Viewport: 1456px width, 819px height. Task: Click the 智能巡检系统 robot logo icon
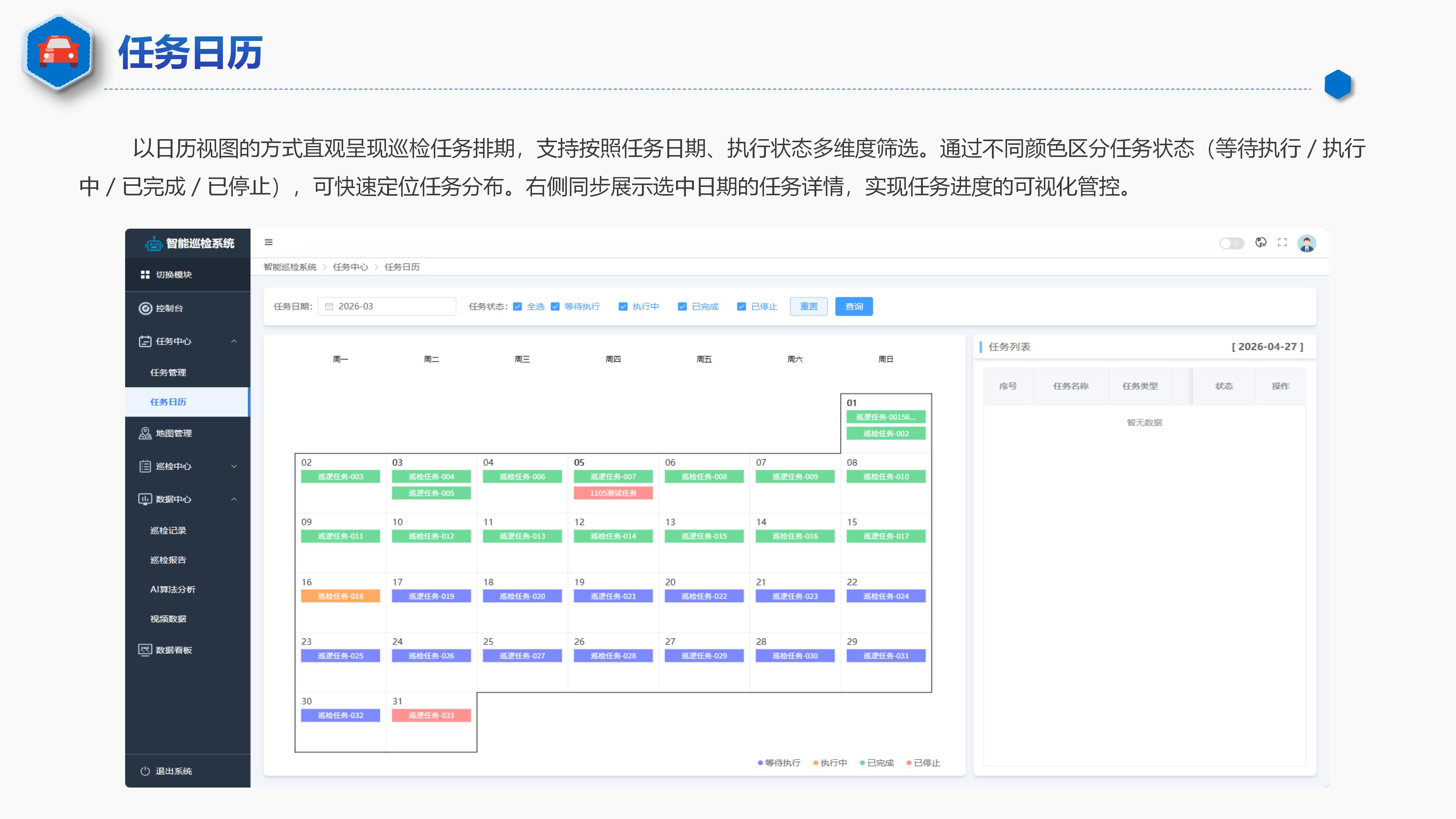pos(153,243)
